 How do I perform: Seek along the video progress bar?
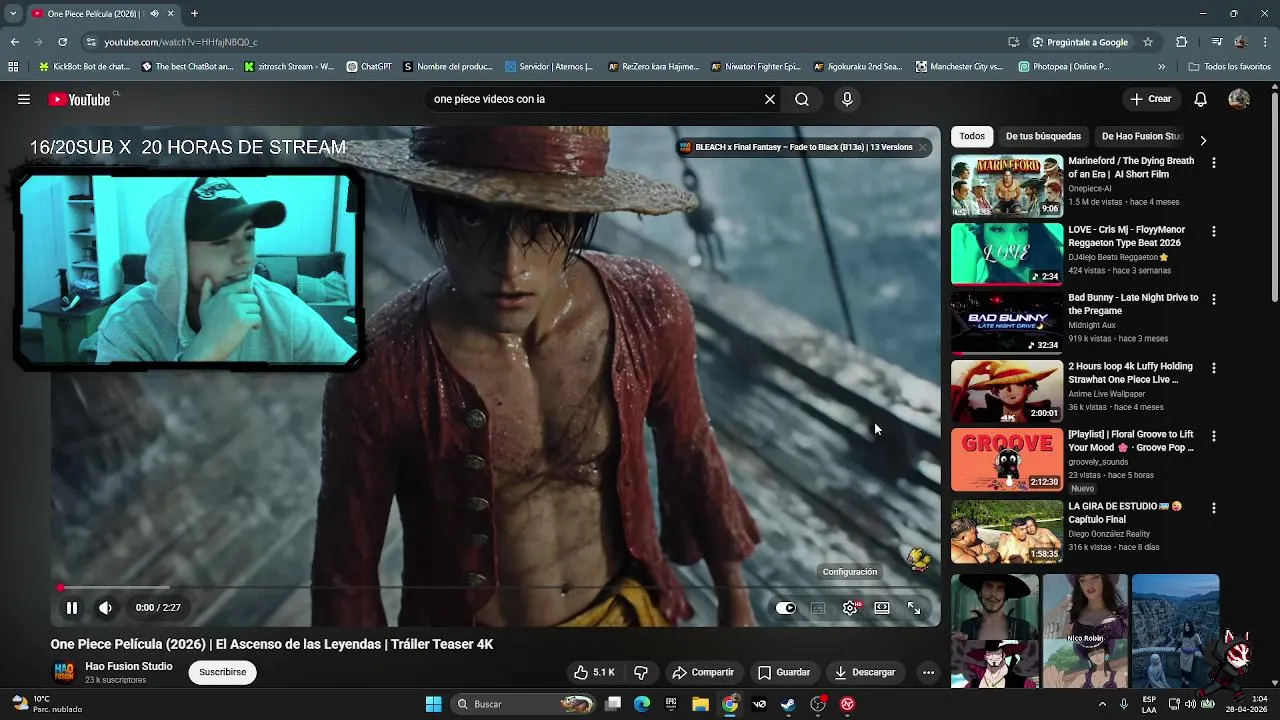pyautogui.click(x=496, y=588)
